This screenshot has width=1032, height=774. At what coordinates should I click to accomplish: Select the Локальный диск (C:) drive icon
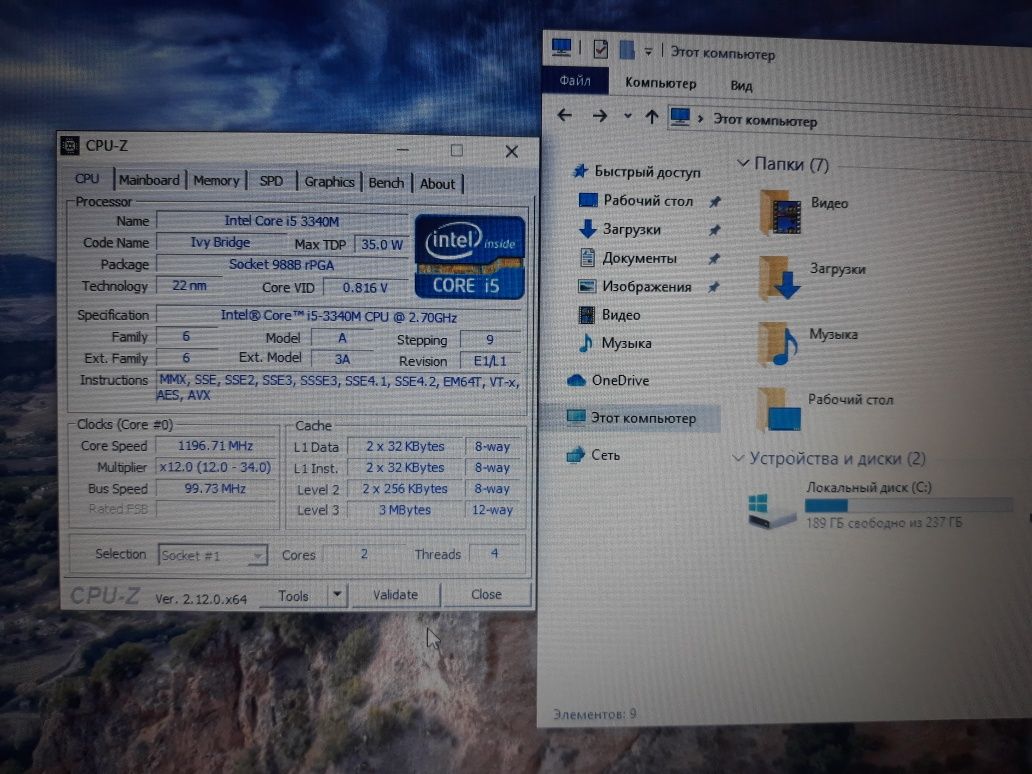pos(772,509)
